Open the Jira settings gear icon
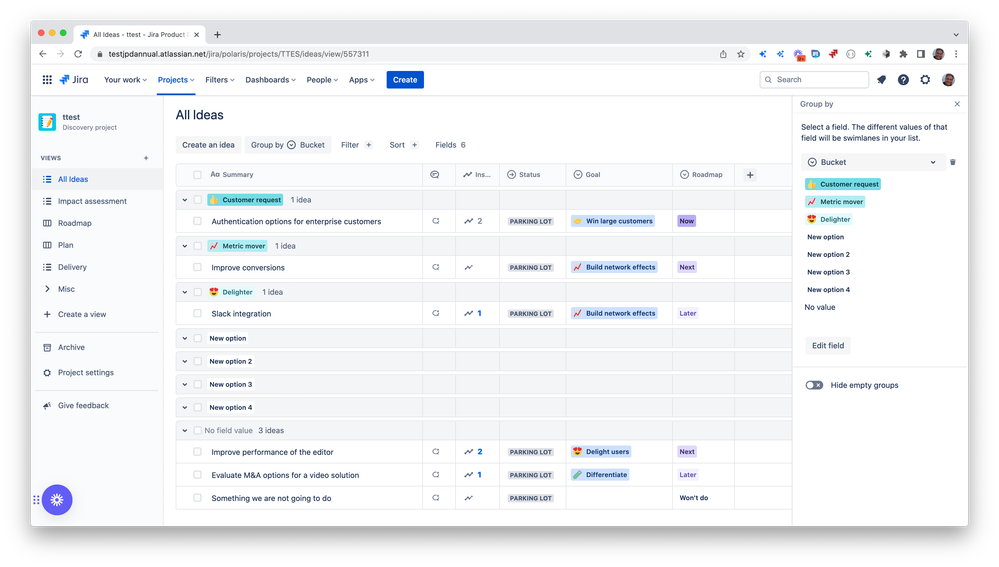This screenshot has width=999, height=567. point(925,80)
